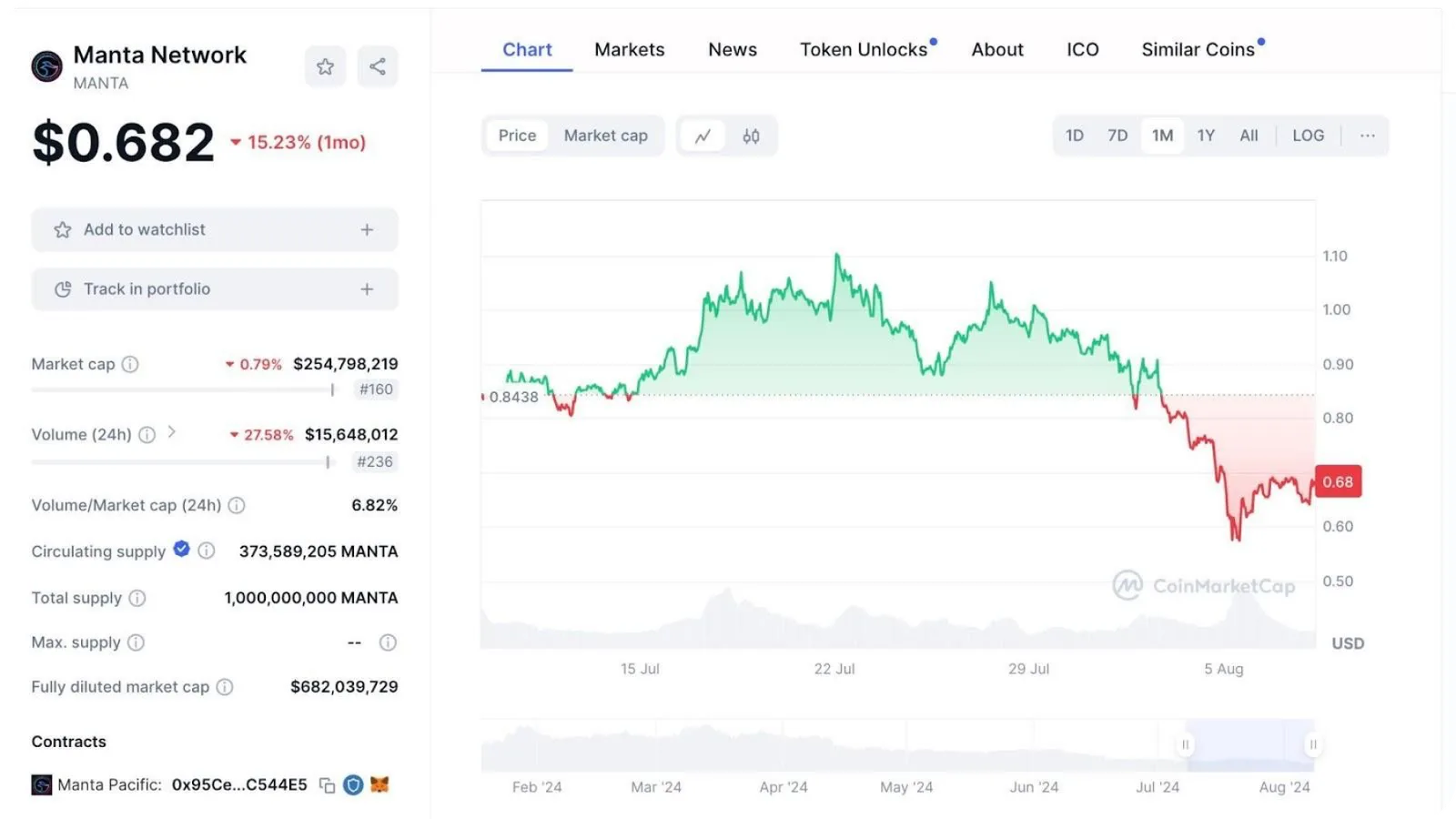Click the verified badge beside Circulating supply

[182, 549]
